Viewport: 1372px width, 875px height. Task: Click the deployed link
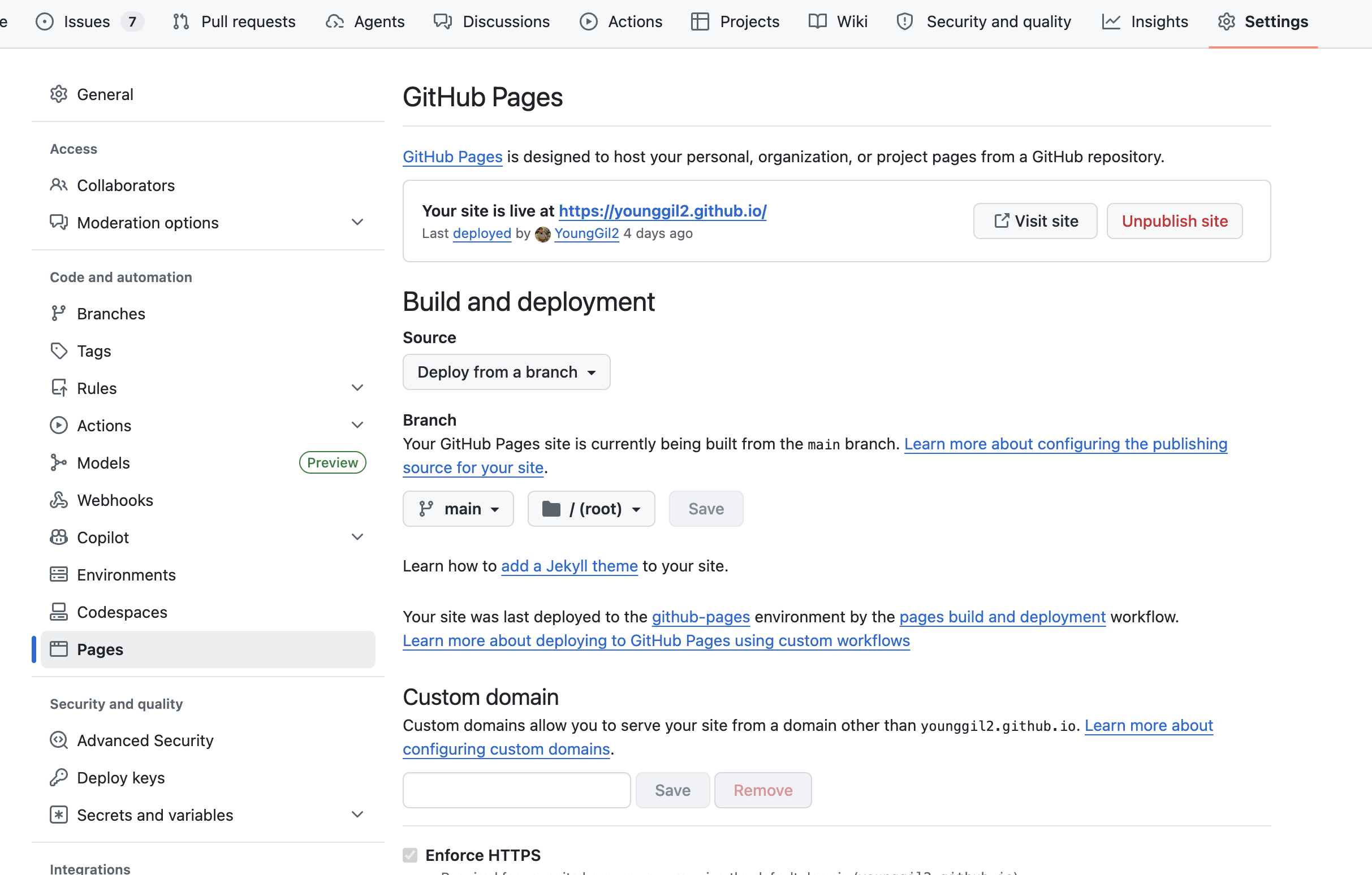[x=482, y=233]
